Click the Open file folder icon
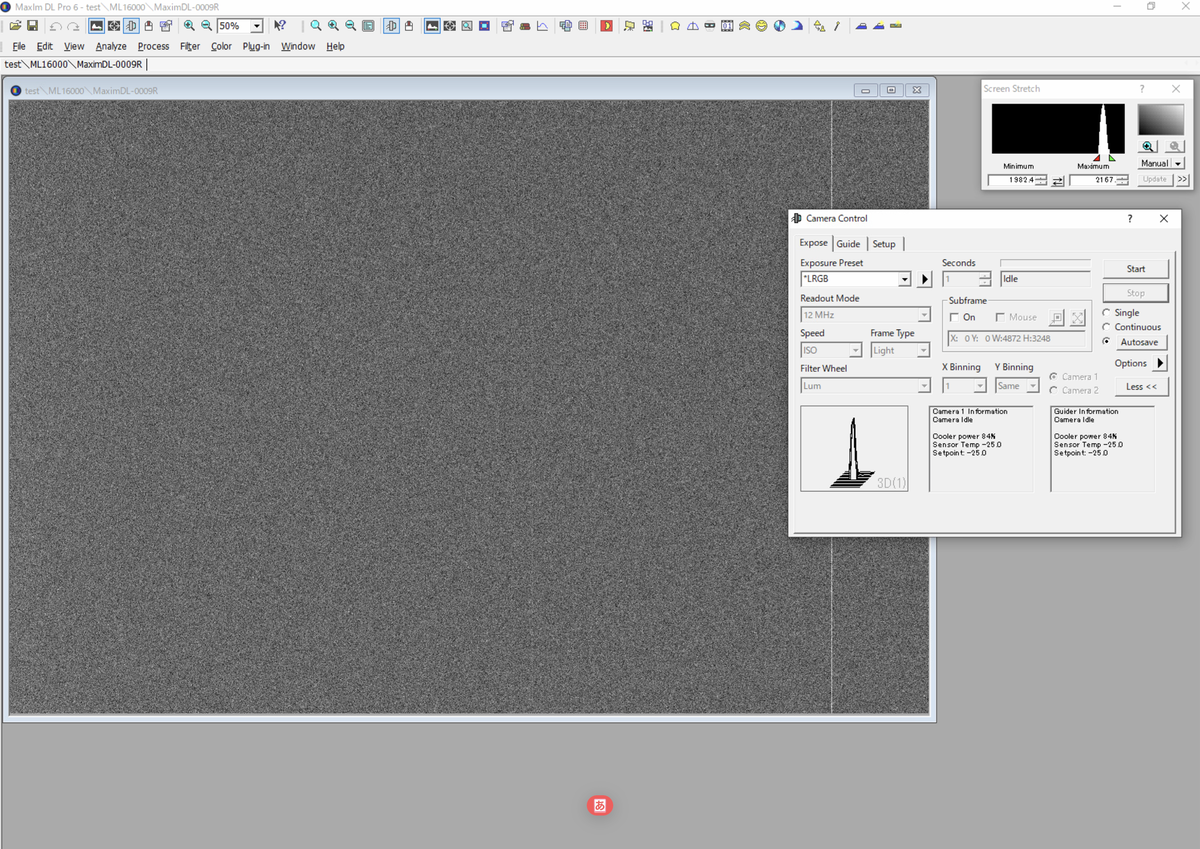Viewport: 1200px width, 849px height. 16,26
